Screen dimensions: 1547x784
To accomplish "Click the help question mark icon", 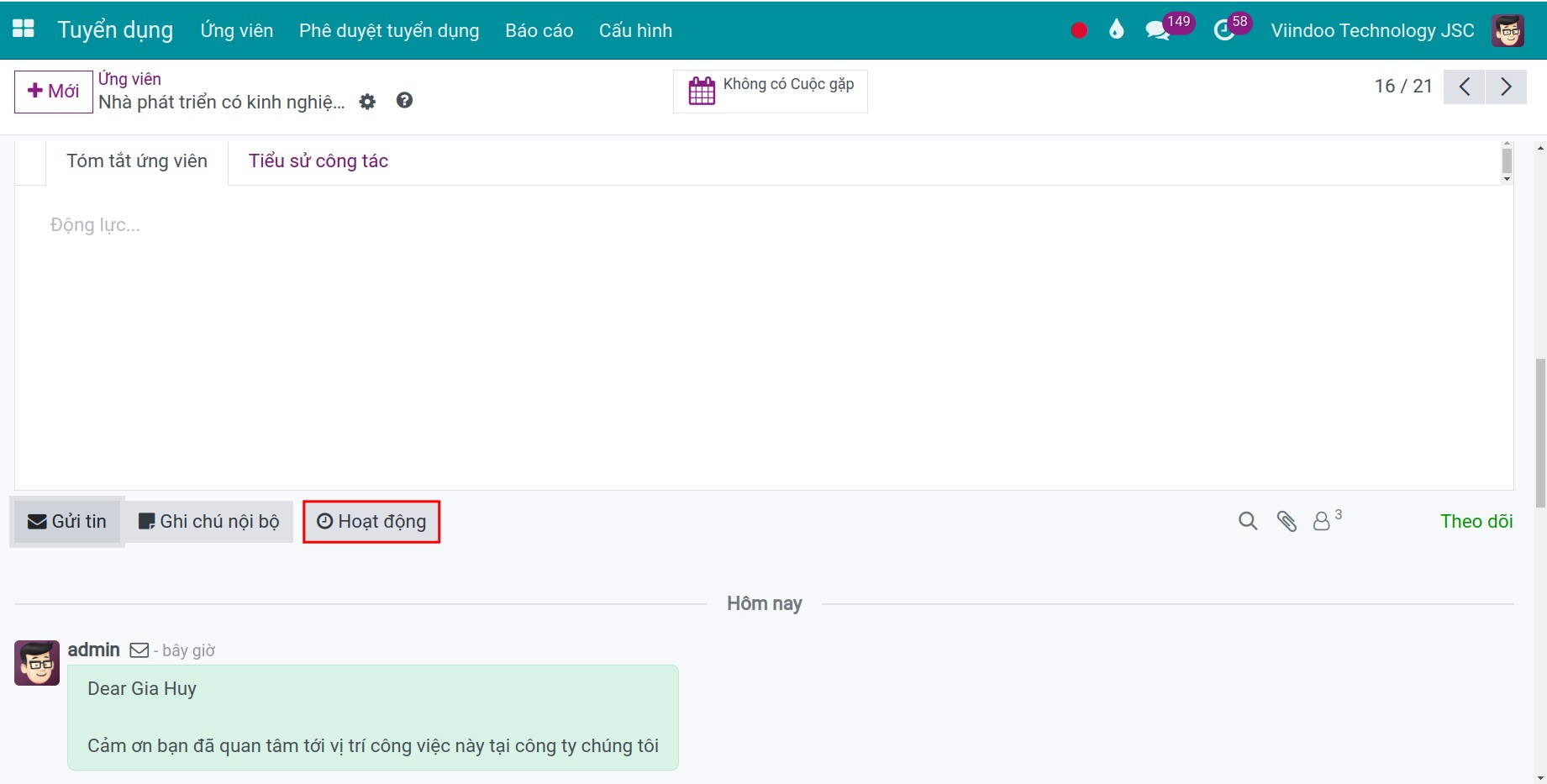I will [404, 101].
